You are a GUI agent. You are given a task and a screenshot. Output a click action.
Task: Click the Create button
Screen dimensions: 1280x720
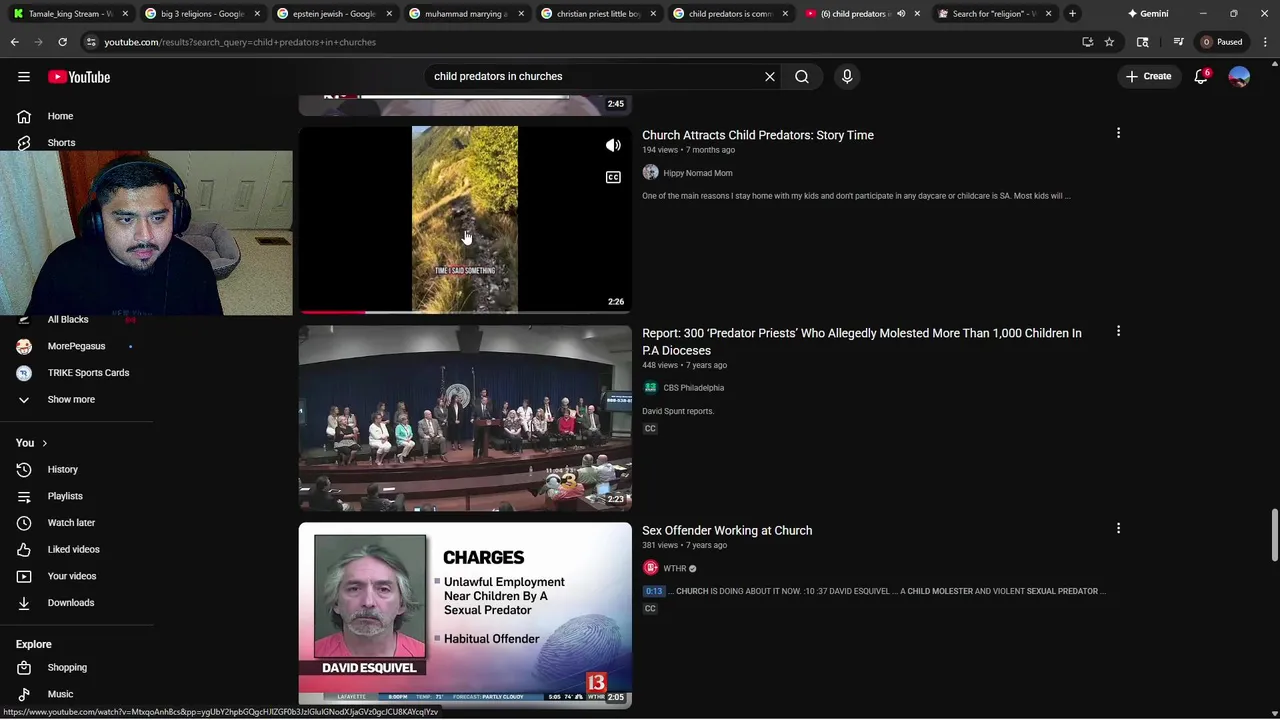(x=1148, y=76)
